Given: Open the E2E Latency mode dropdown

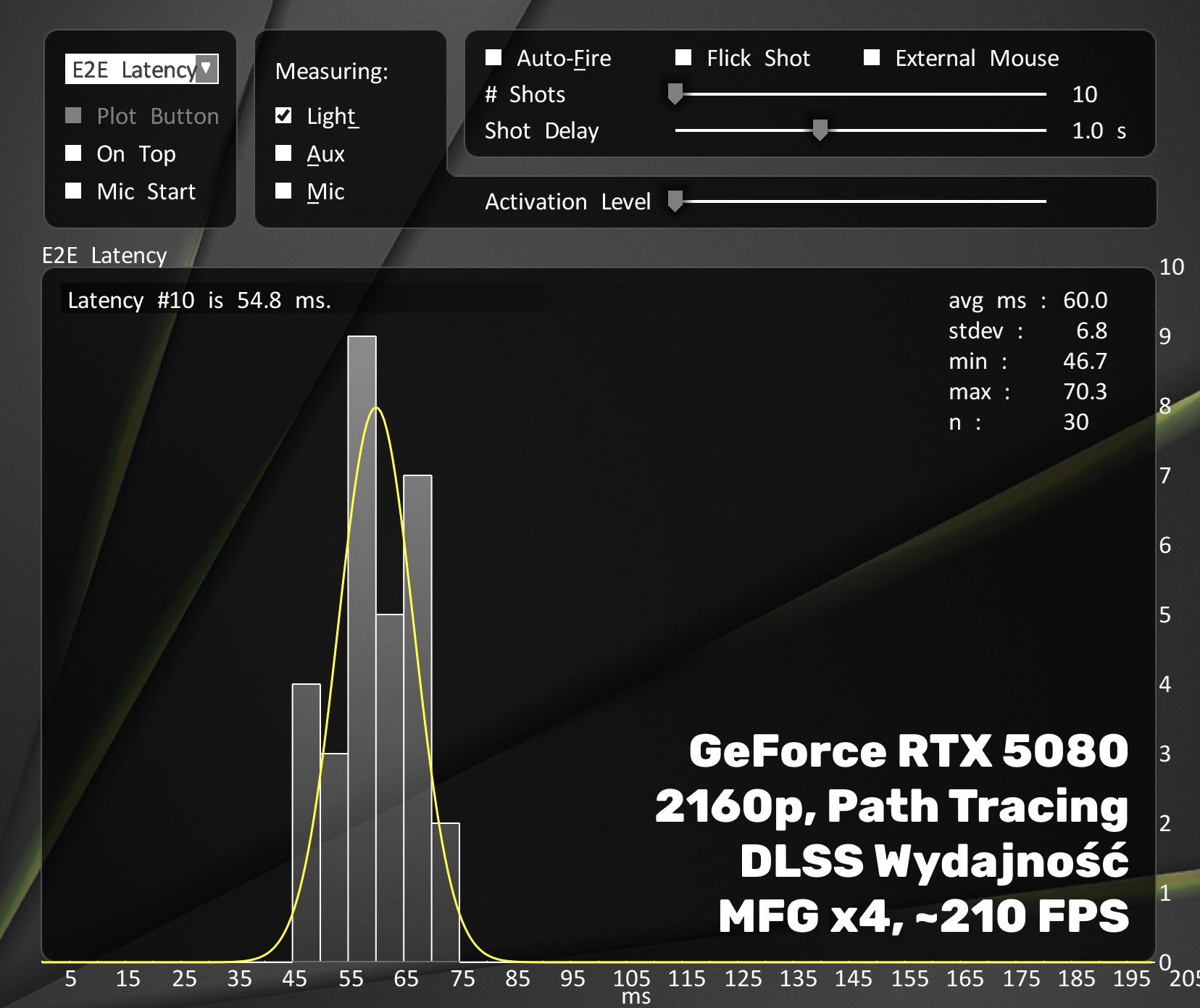Looking at the screenshot, I should (x=141, y=70).
